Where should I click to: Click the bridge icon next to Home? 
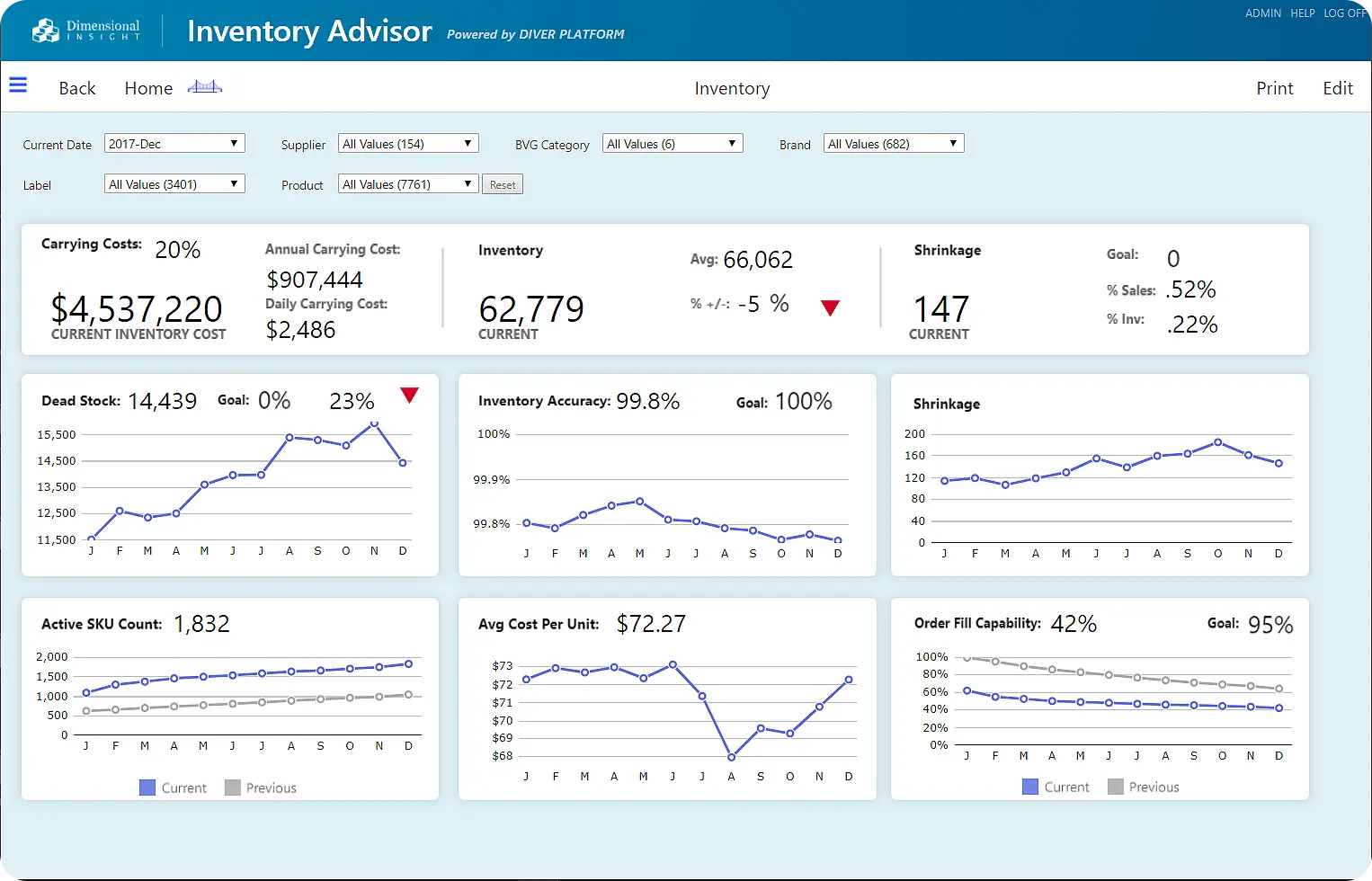(x=204, y=87)
